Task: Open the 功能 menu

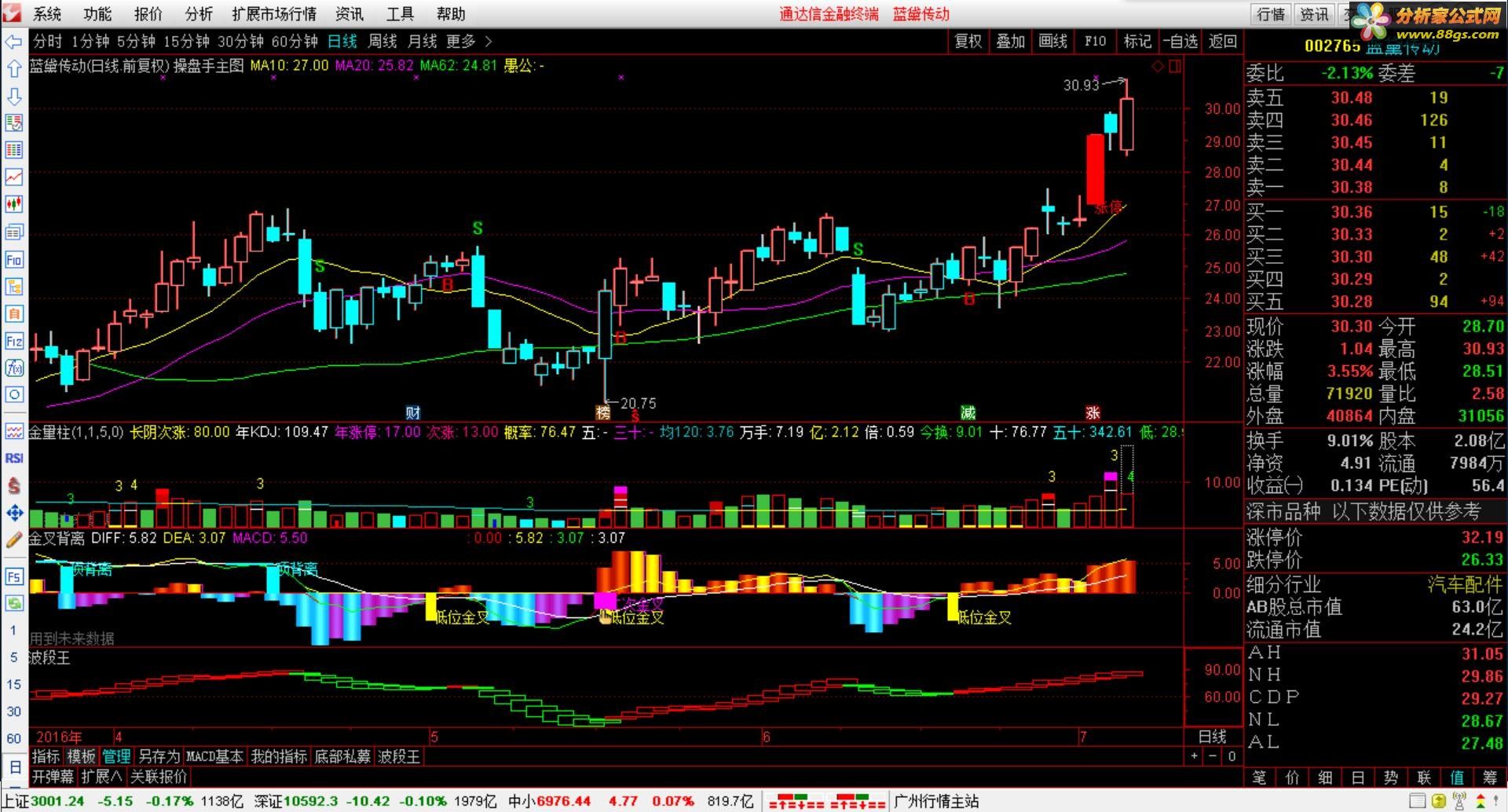Action: coord(97,14)
